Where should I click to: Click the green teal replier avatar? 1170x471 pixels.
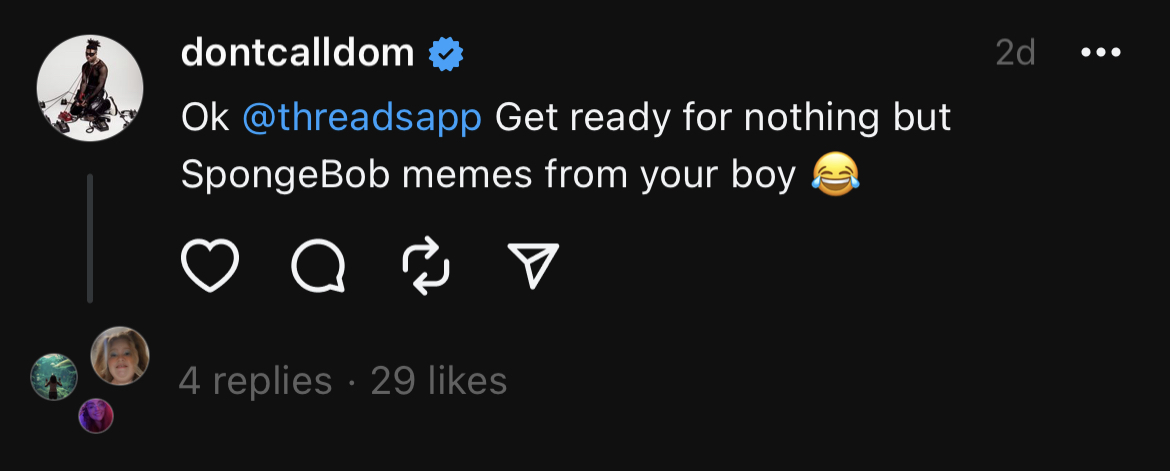click(54, 377)
